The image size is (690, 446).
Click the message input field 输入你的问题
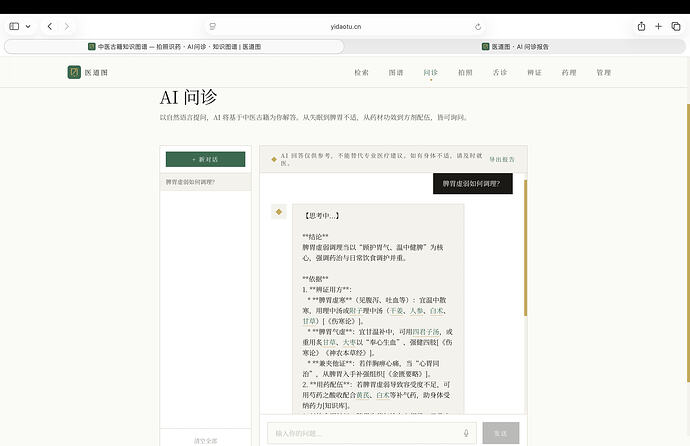pos(372,433)
